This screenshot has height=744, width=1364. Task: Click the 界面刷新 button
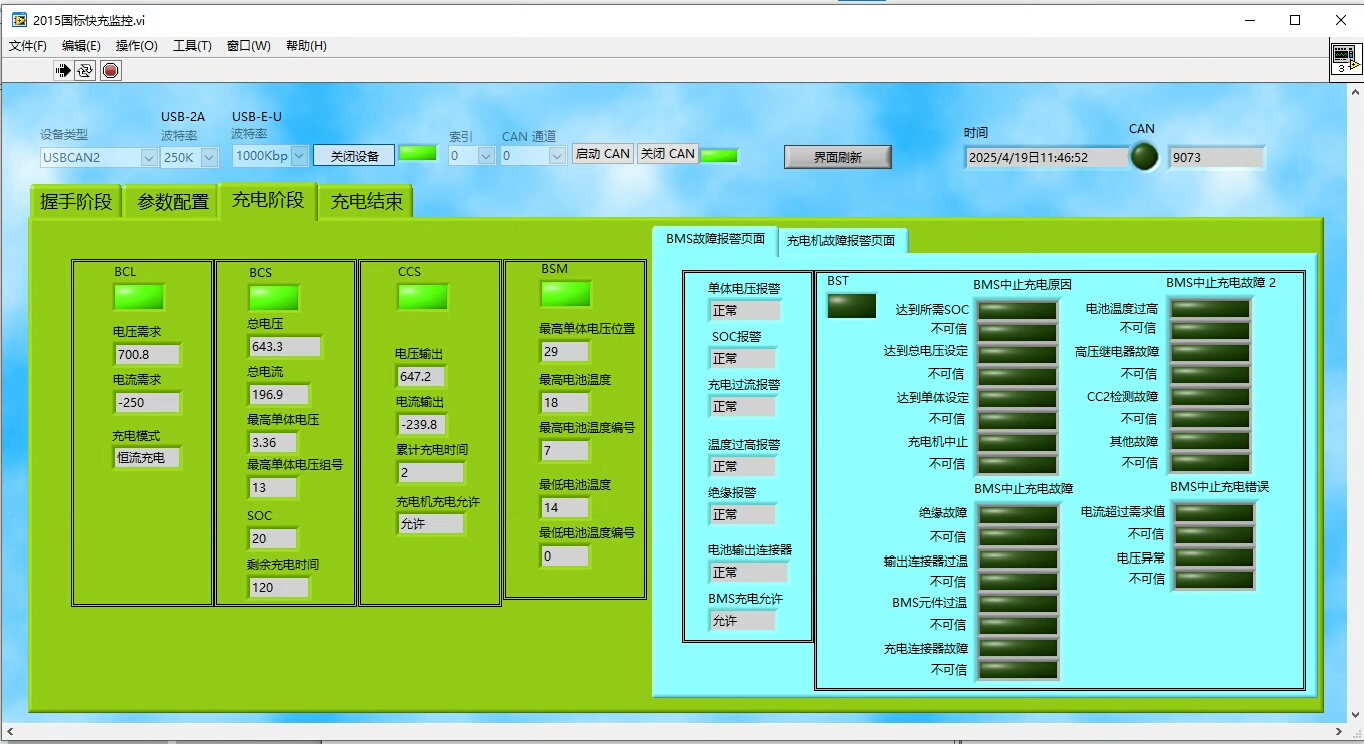(x=838, y=157)
